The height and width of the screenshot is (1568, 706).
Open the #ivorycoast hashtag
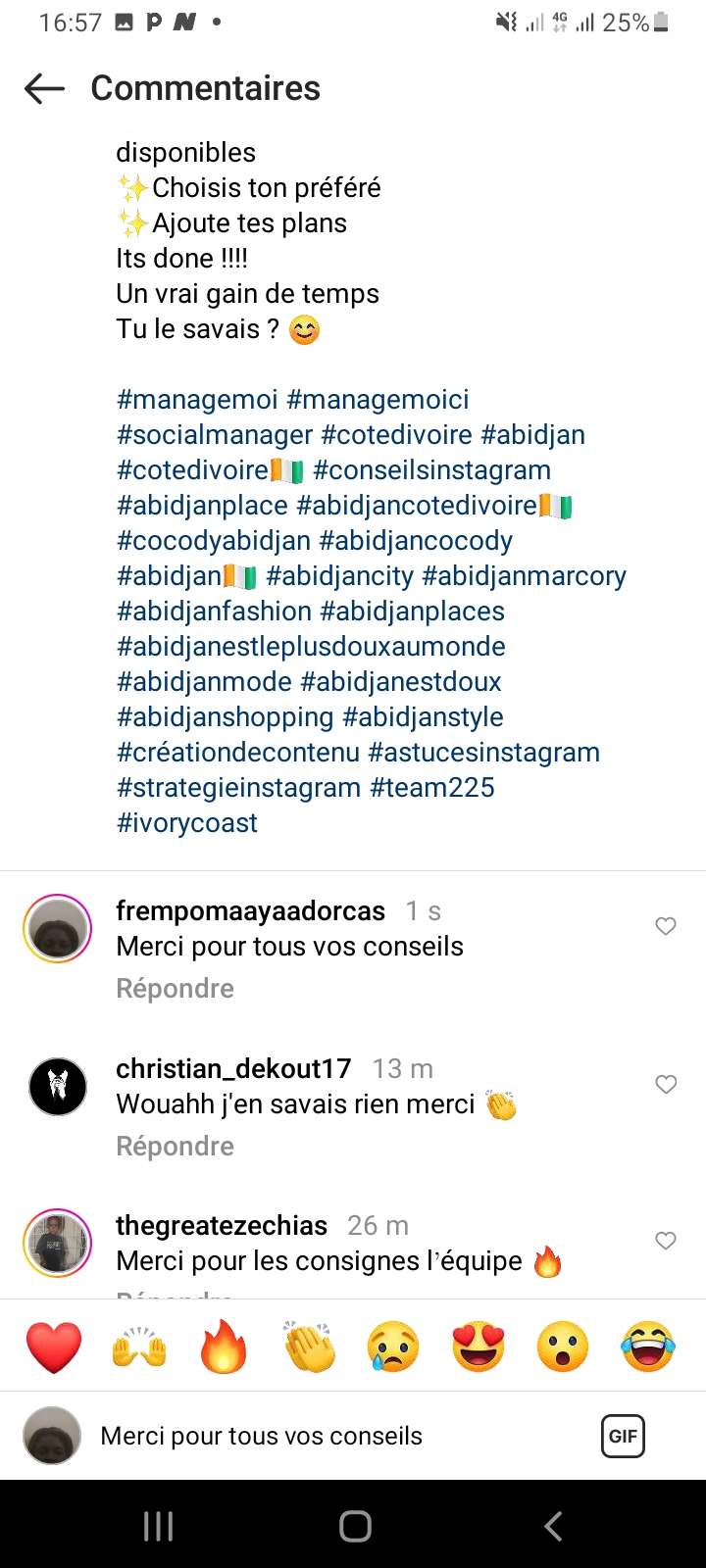187,823
